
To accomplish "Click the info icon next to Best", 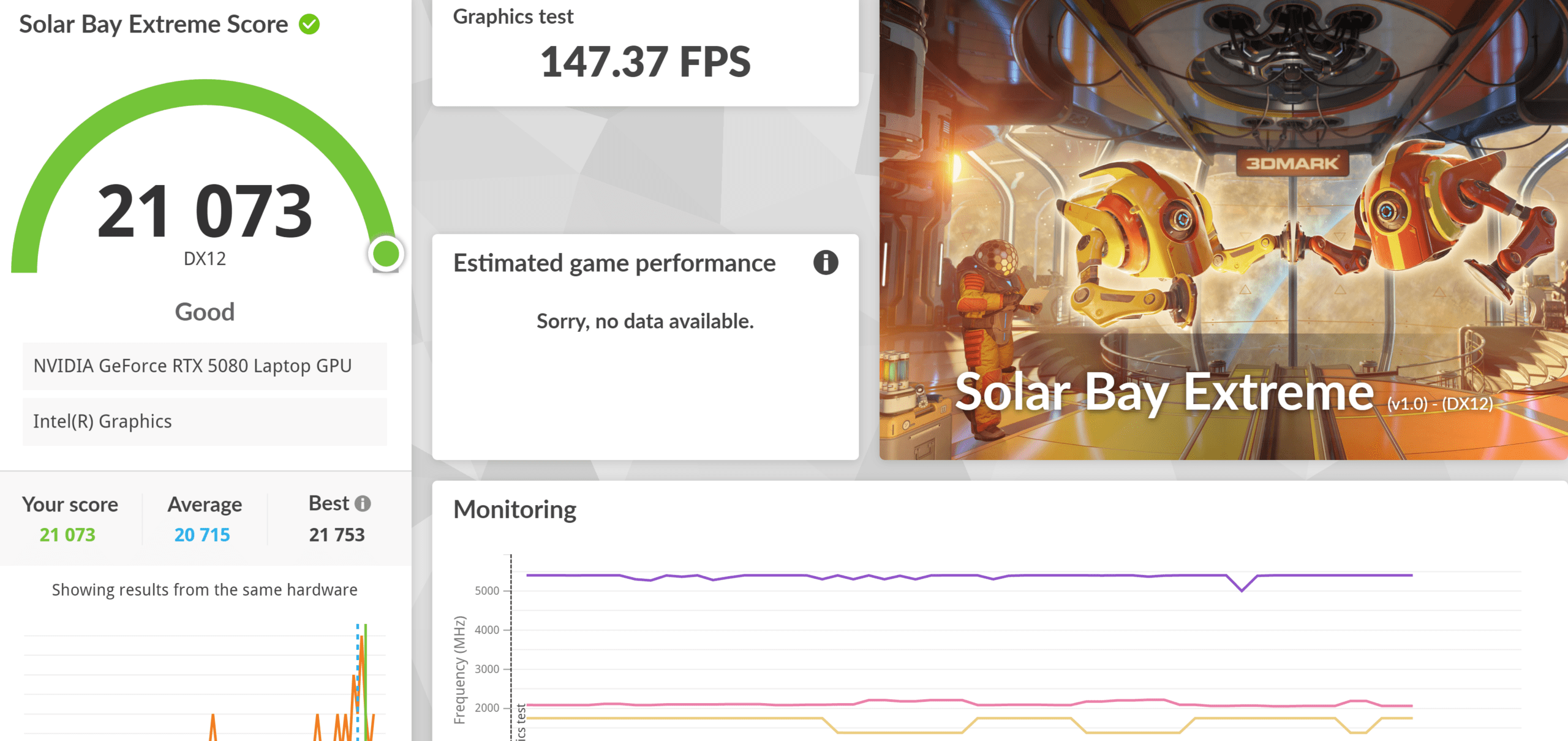I will pos(363,503).
